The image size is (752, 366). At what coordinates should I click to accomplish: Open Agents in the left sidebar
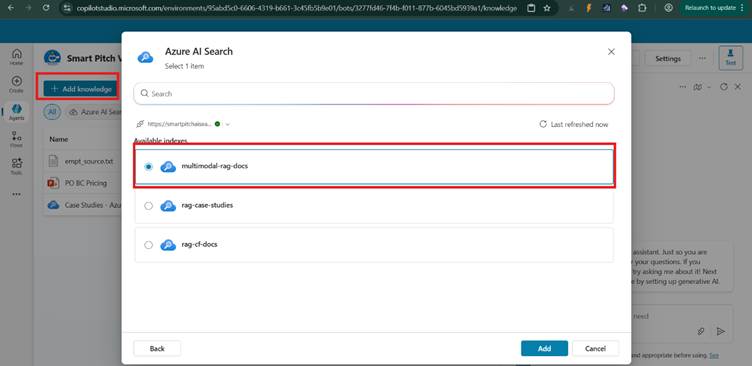point(16,112)
